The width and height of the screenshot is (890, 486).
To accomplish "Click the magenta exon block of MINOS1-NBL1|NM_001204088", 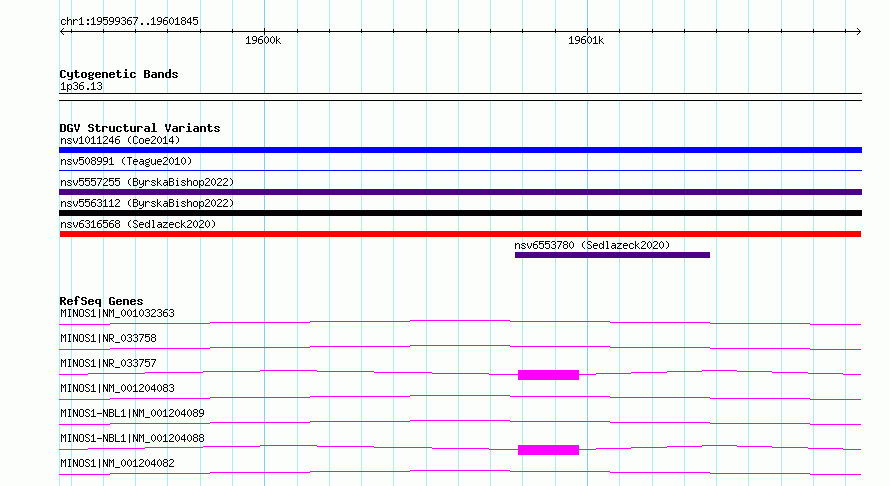I will (x=548, y=450).
